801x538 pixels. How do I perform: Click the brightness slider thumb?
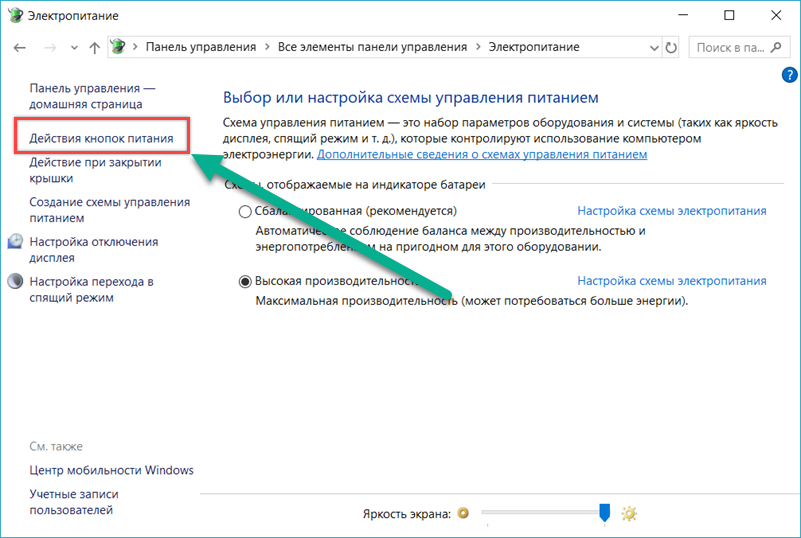[604, 512]
